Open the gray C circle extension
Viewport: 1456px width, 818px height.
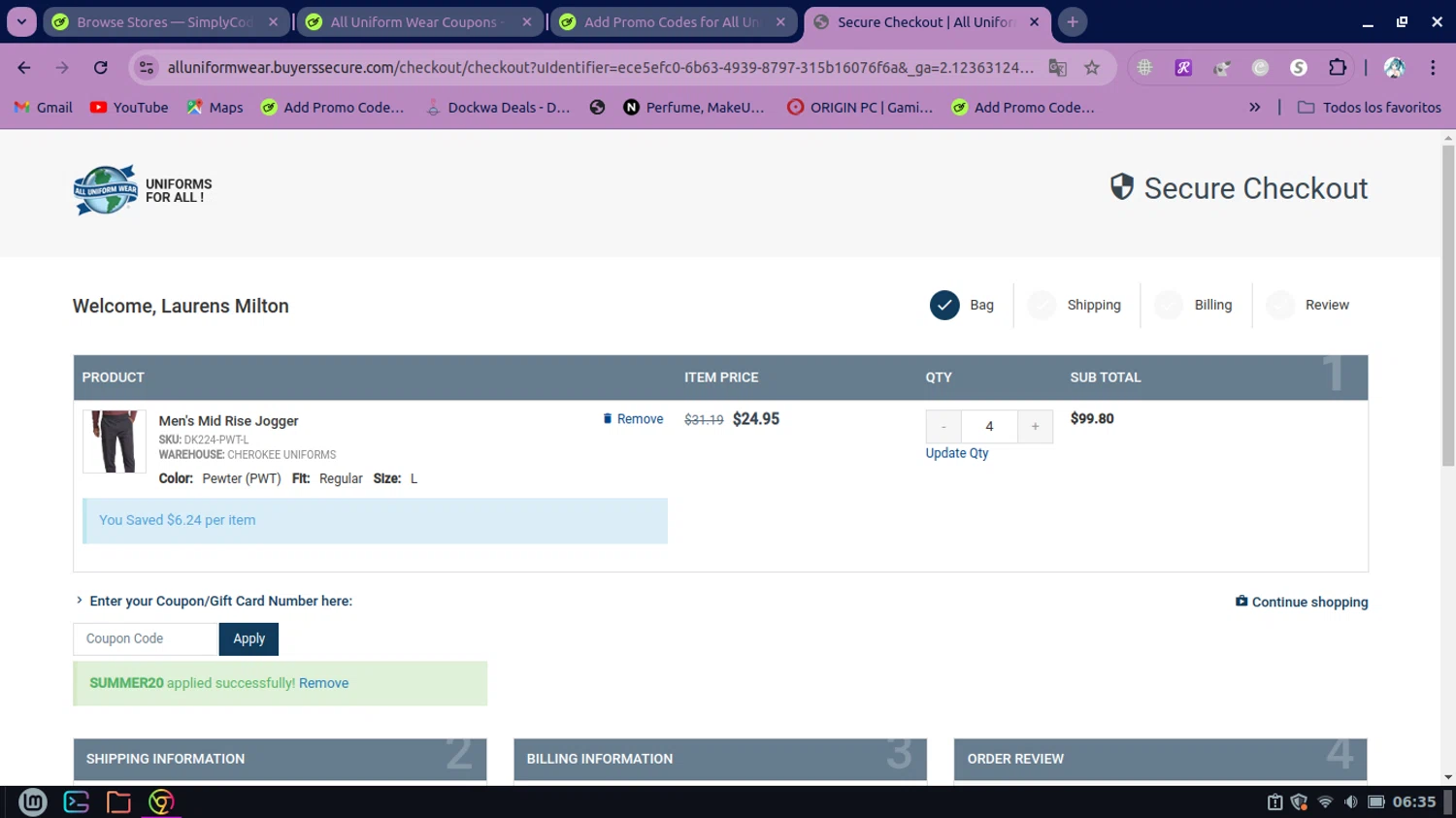tap(1260, 67)
